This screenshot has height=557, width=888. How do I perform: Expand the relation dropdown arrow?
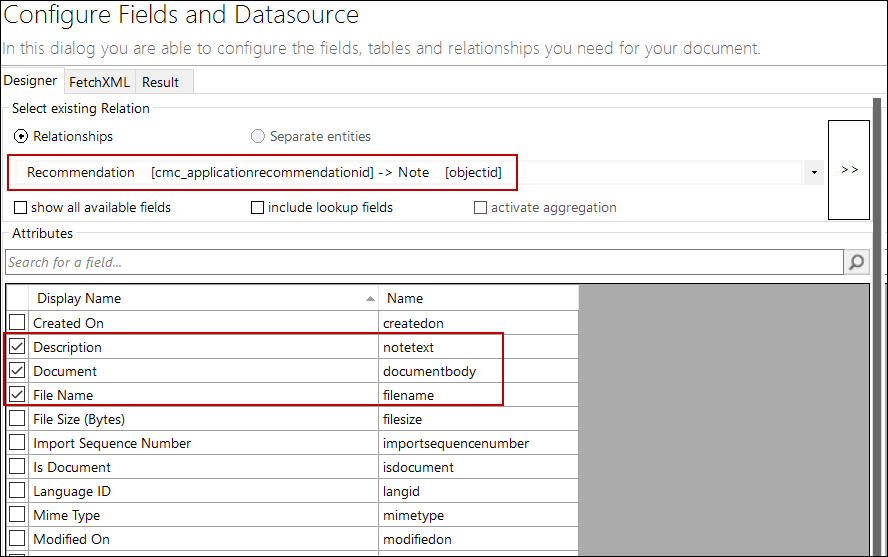click(x=814, y=173)
